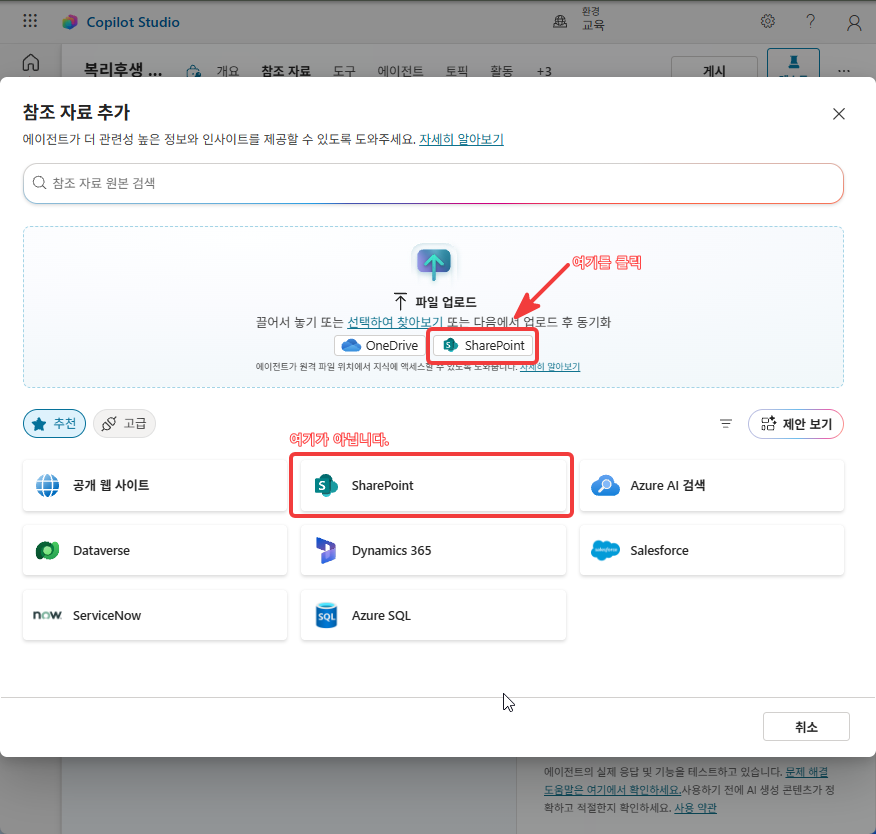Switch to the 참조 자료 tab
The image size is (876, 834).
(286, 71)
